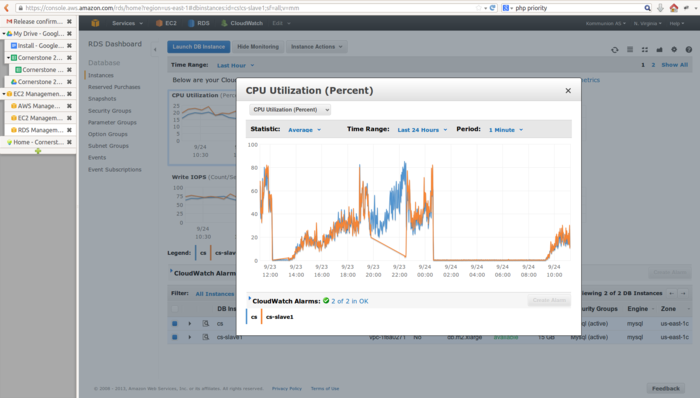The height and width of the screenshot is (398, 700).
Task: Close the CPU Utilization dialog
Action: point(568,91)
